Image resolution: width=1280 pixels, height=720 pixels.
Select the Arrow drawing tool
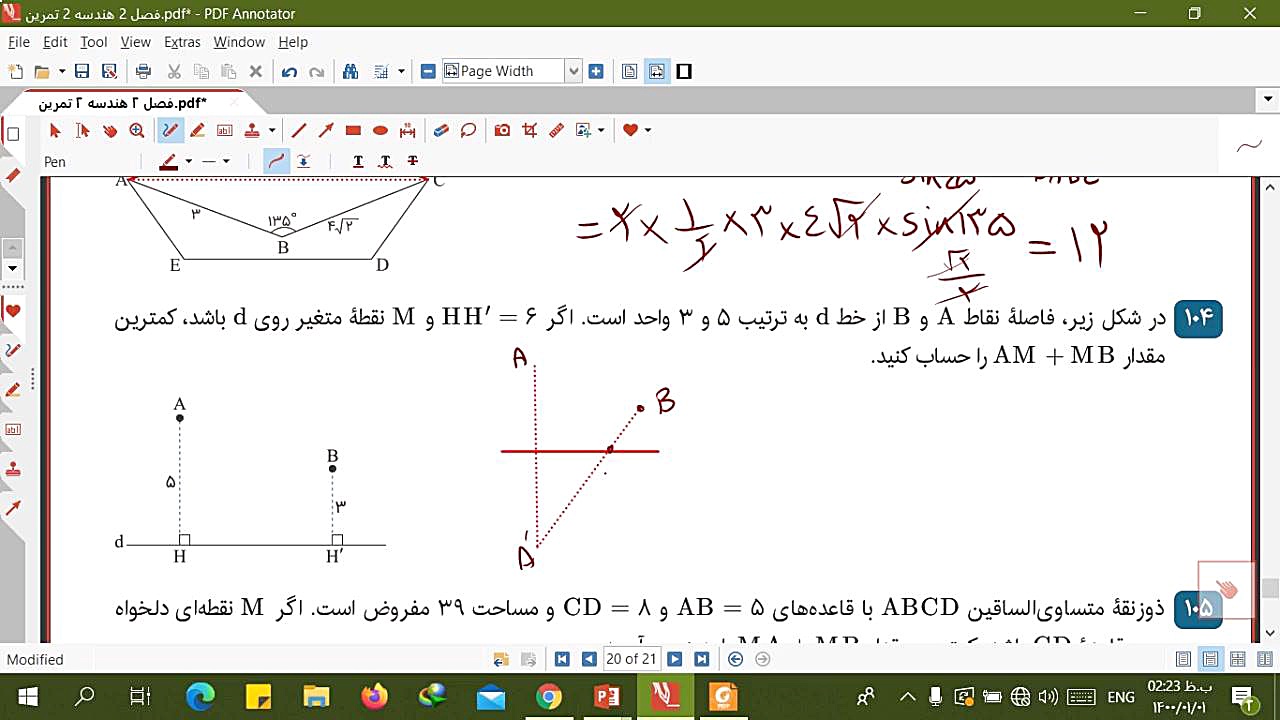tap(326, 130)
